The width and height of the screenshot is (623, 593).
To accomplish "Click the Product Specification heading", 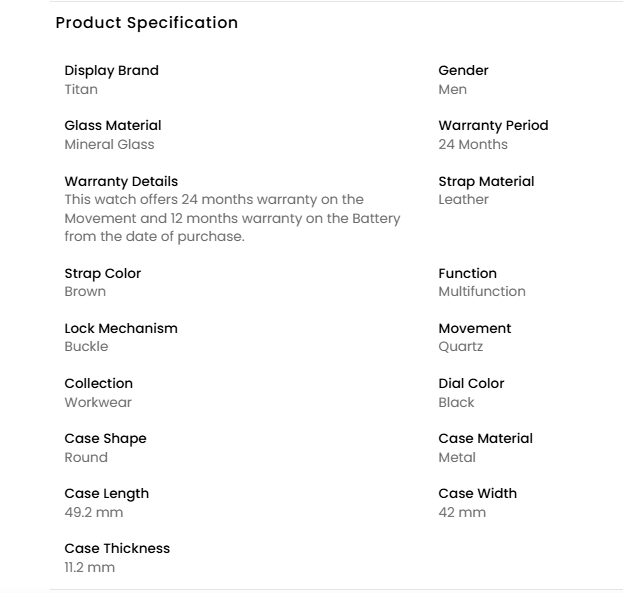I will tap(146, 22).
